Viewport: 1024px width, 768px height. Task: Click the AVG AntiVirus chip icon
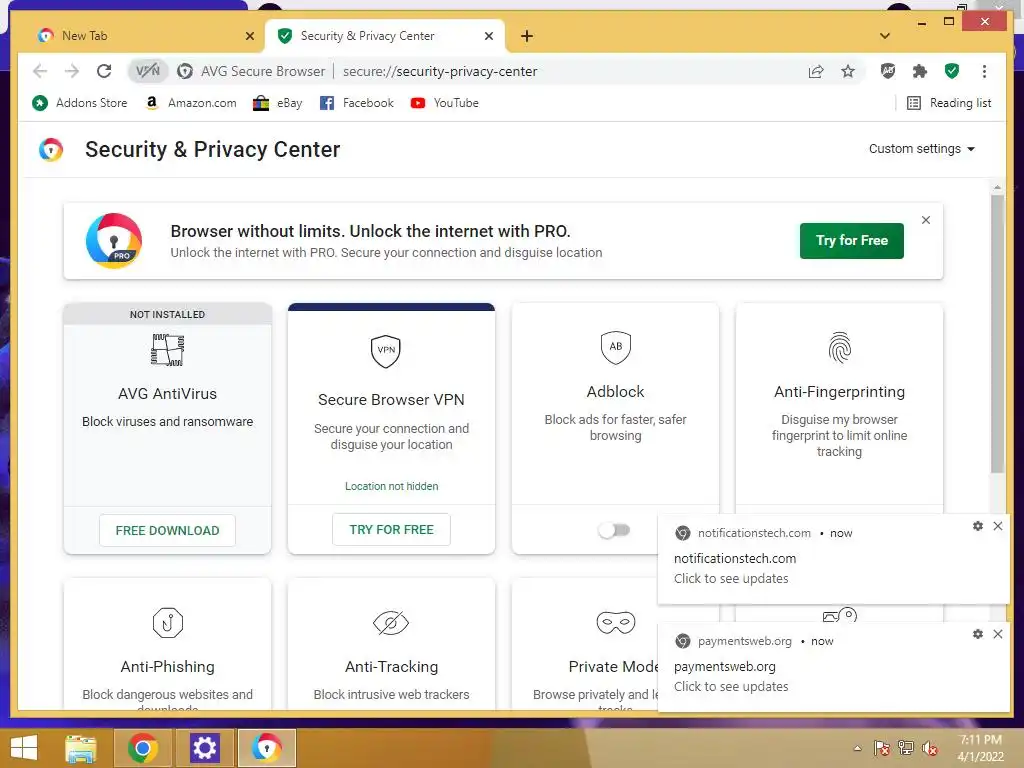(x=167, y=349)
